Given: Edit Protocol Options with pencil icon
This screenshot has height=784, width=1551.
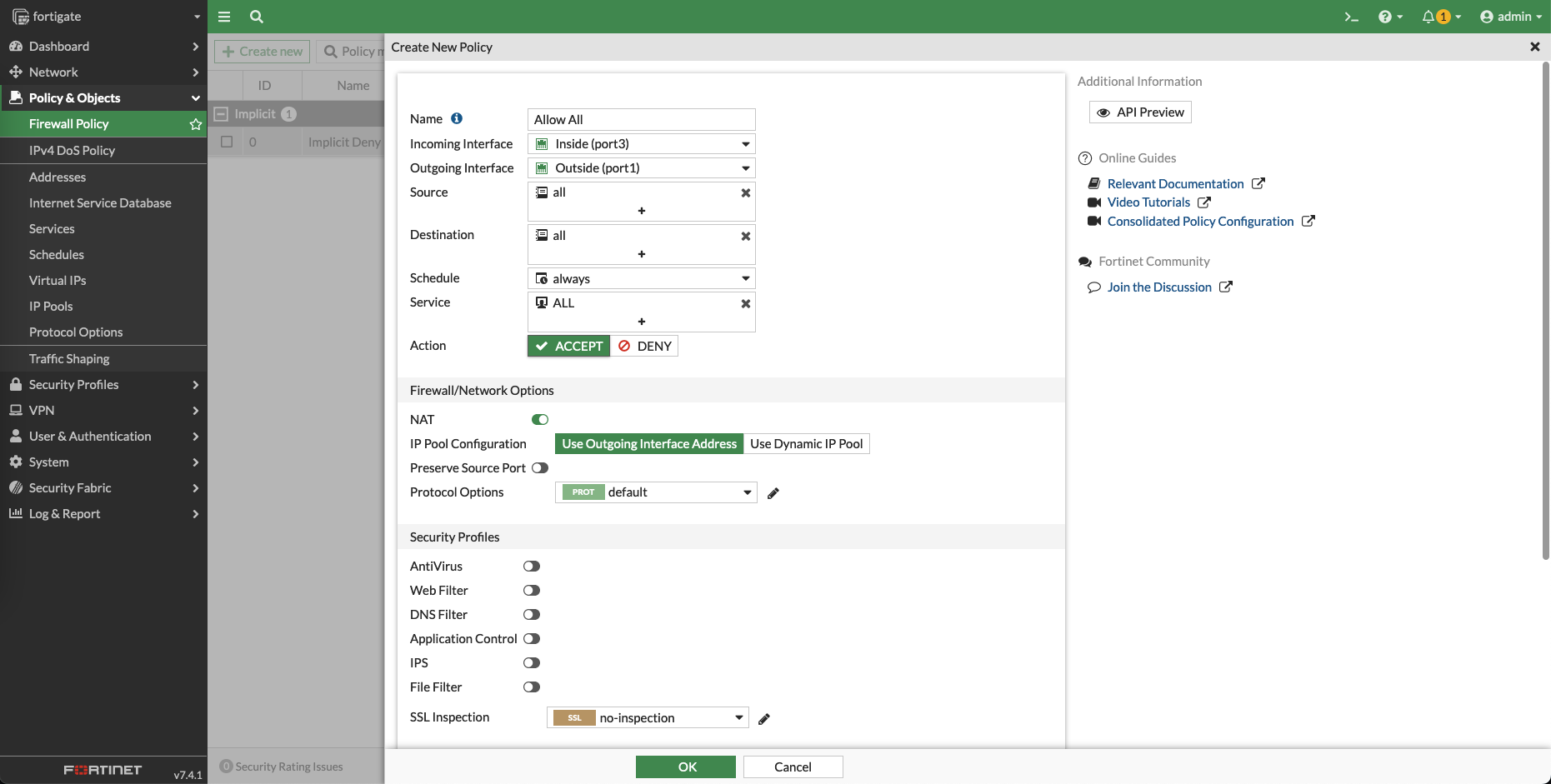Looking at the screenshot, I should pos(773,493).
